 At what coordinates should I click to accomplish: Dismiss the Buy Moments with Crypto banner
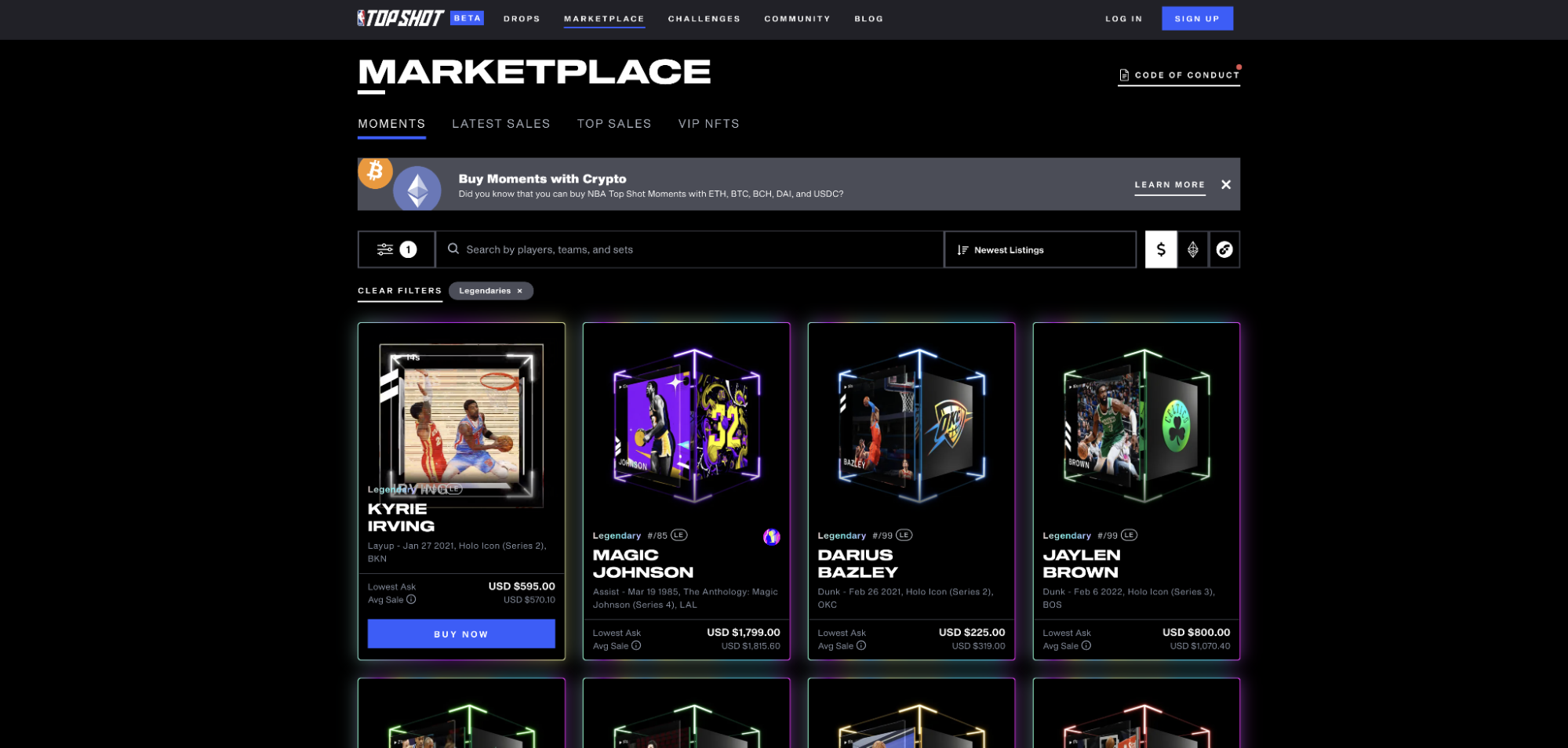point(1226,185)
